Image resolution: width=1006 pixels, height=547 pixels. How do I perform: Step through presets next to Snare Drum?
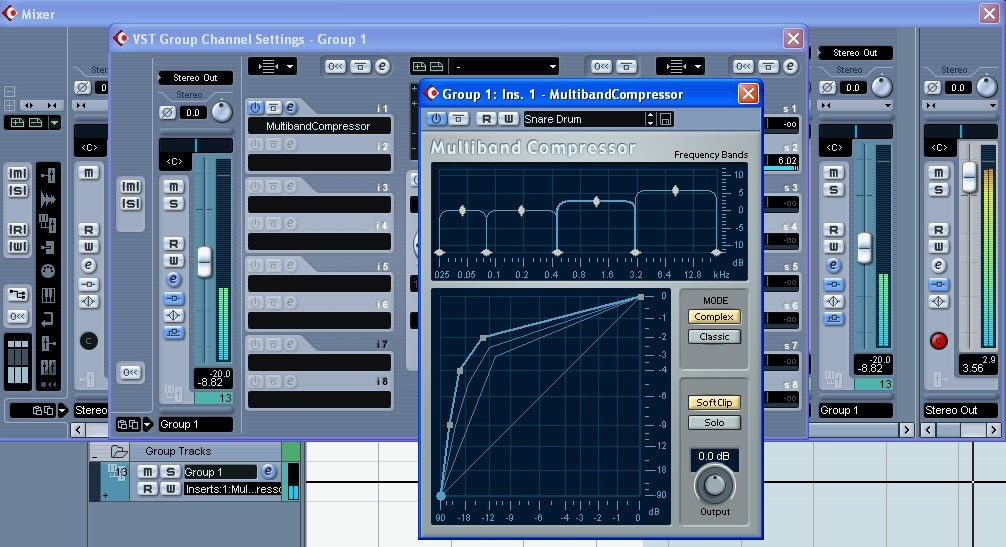tap(651, 119)
